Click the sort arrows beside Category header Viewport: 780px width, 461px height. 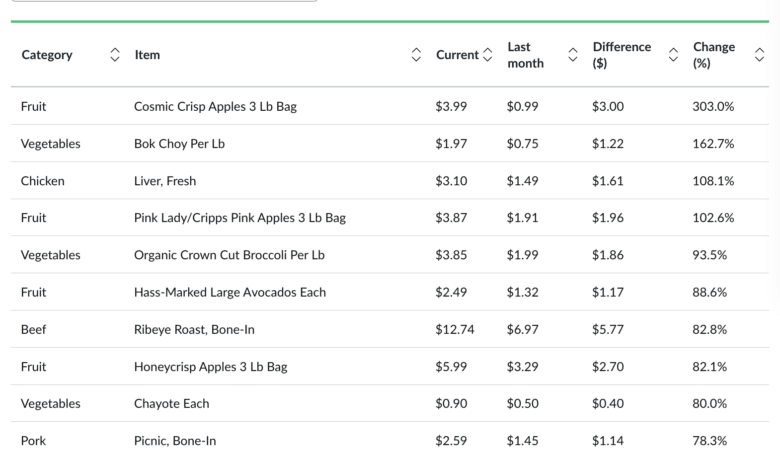pyautogui.click(x=114, y=55)
